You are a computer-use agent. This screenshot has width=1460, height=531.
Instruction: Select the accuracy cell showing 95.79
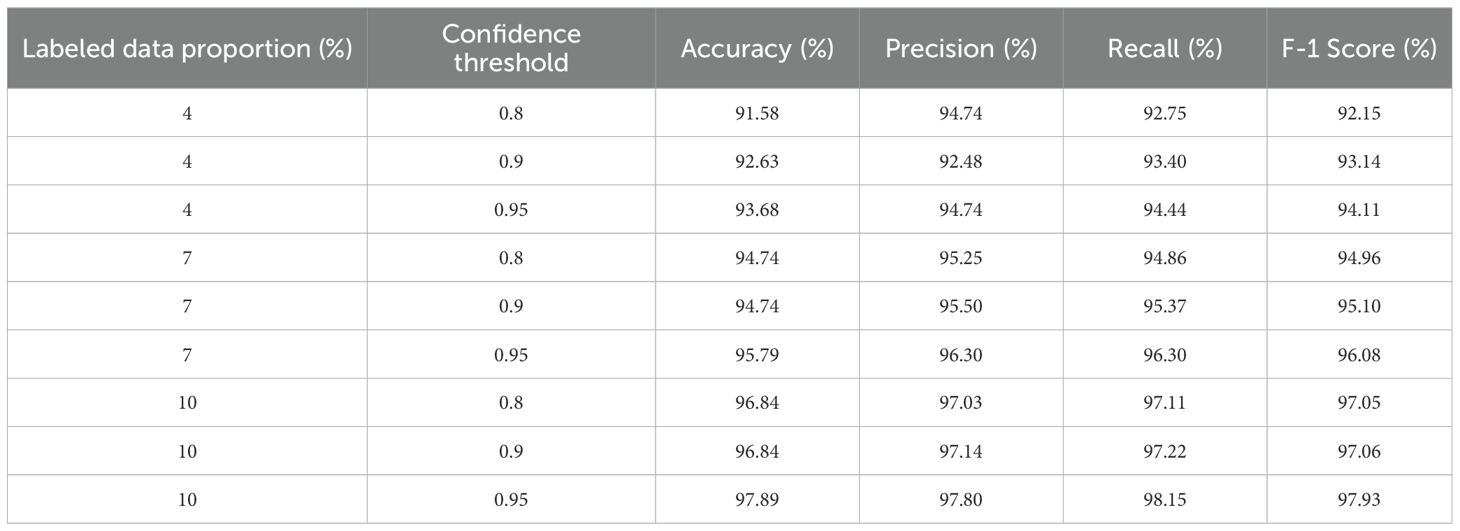click(x=757, y=354)
